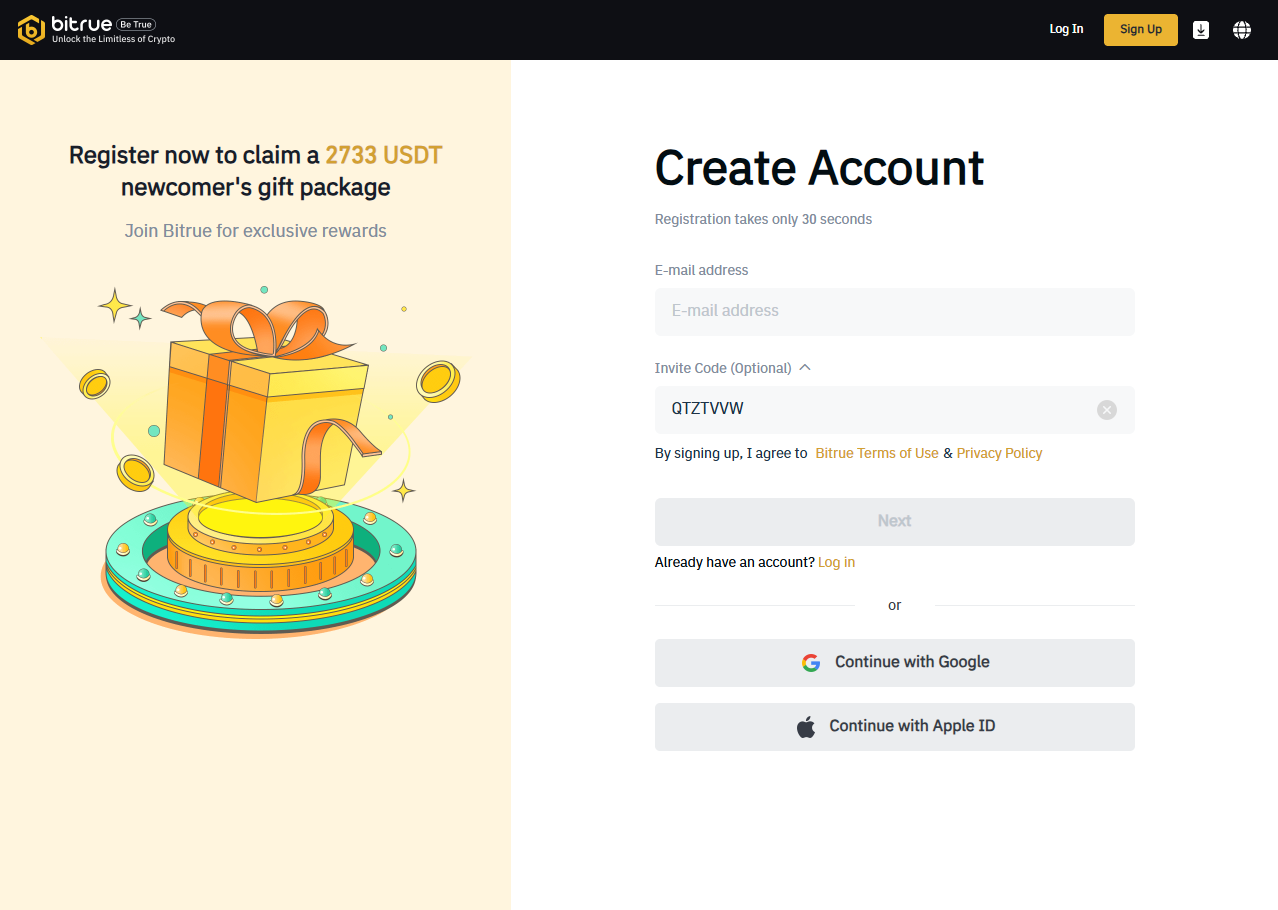Screen dimensions: 1278x910
Task: Open the app download icon in the header
Action: (1200, 29)
